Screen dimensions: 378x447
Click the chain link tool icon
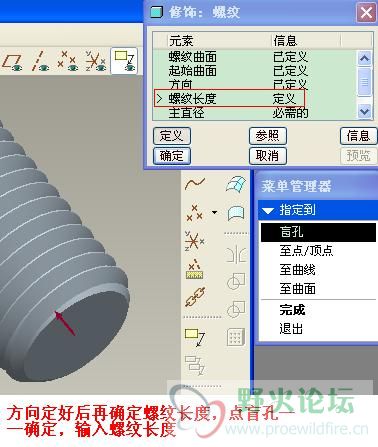tap(195, 297)
